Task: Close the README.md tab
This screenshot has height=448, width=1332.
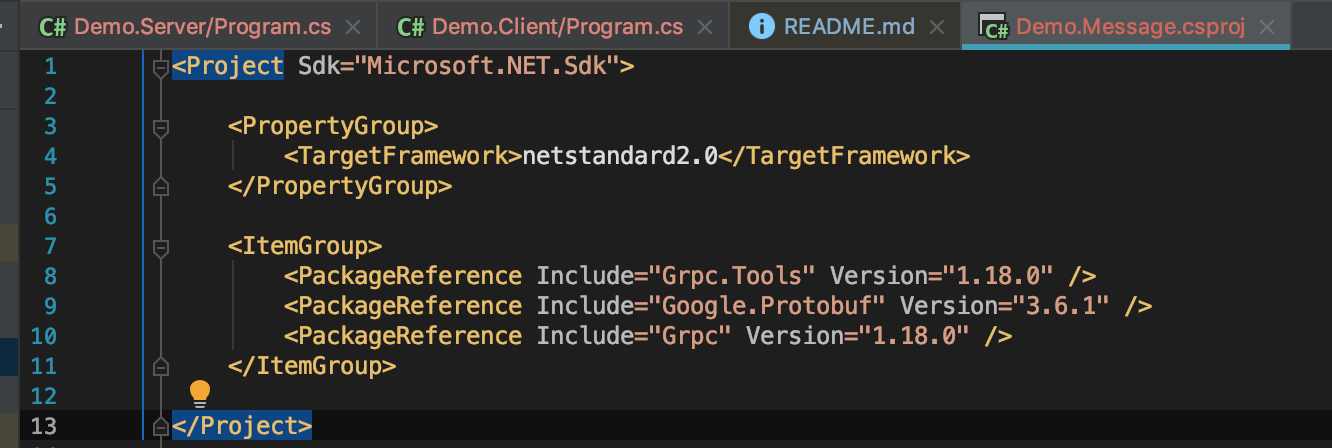Action: (x=935, y=27)
